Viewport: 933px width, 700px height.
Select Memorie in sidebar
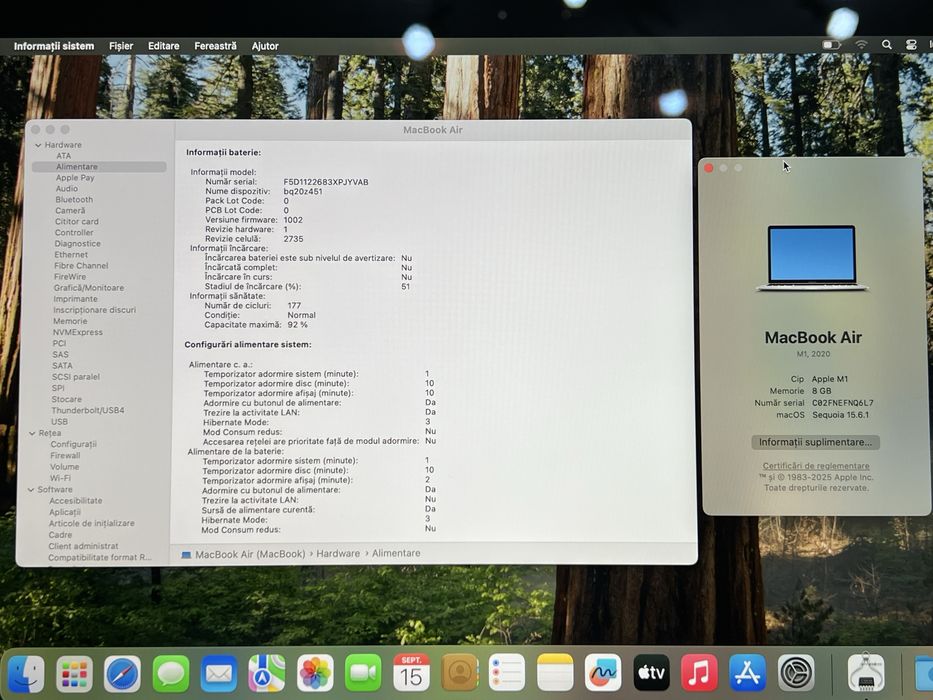pos(70,321)
